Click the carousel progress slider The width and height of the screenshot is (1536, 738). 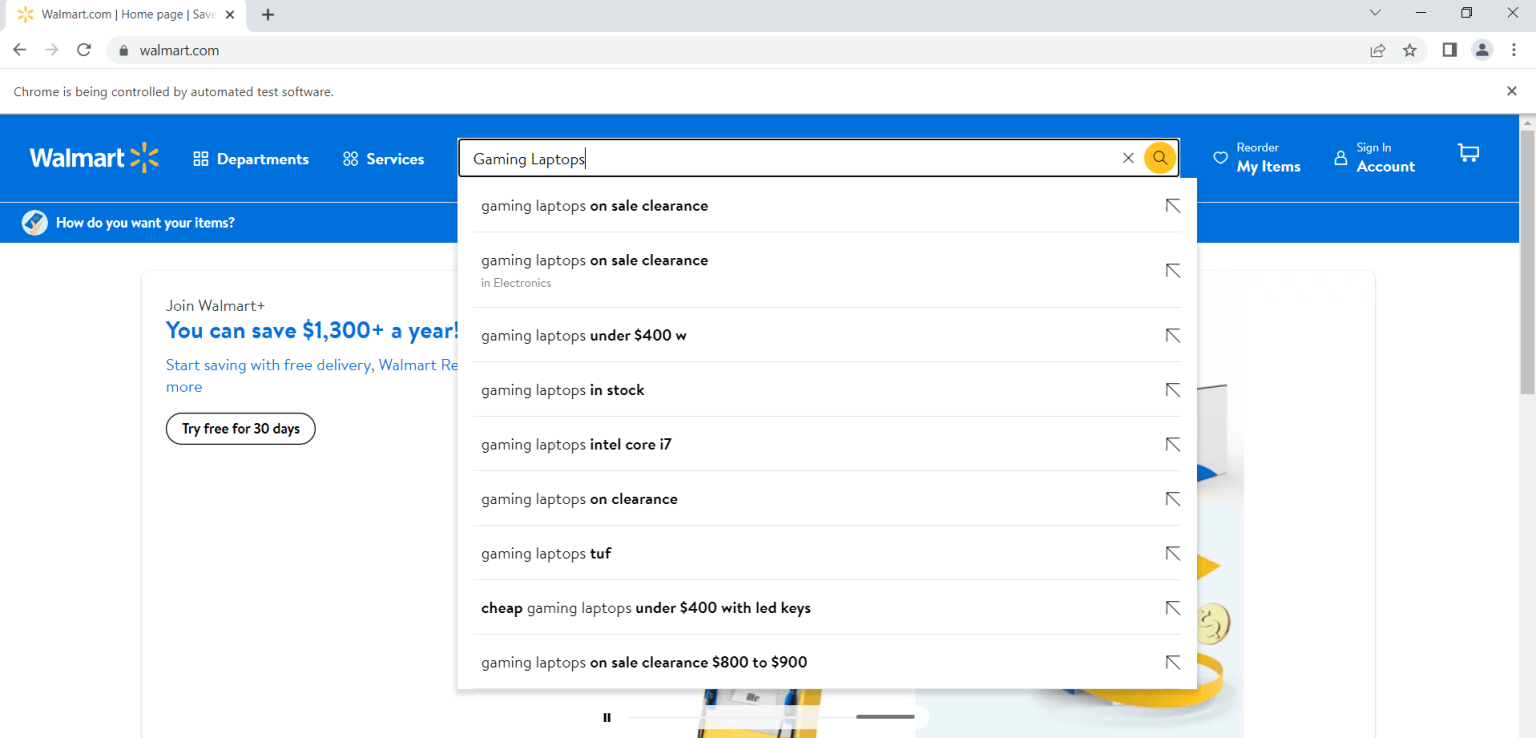tap(883, 717)
